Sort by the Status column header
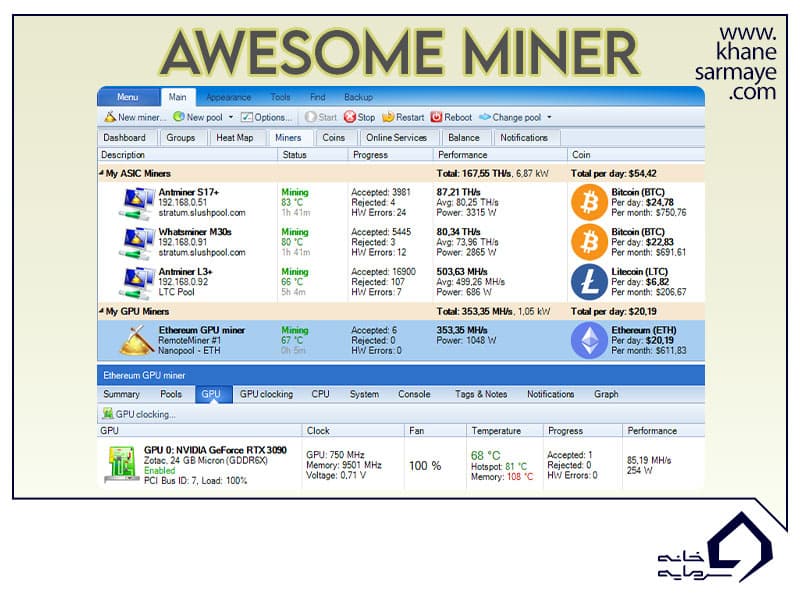This screenshot has height=600, width=800. pyautogui.click(x=312, y=155)
